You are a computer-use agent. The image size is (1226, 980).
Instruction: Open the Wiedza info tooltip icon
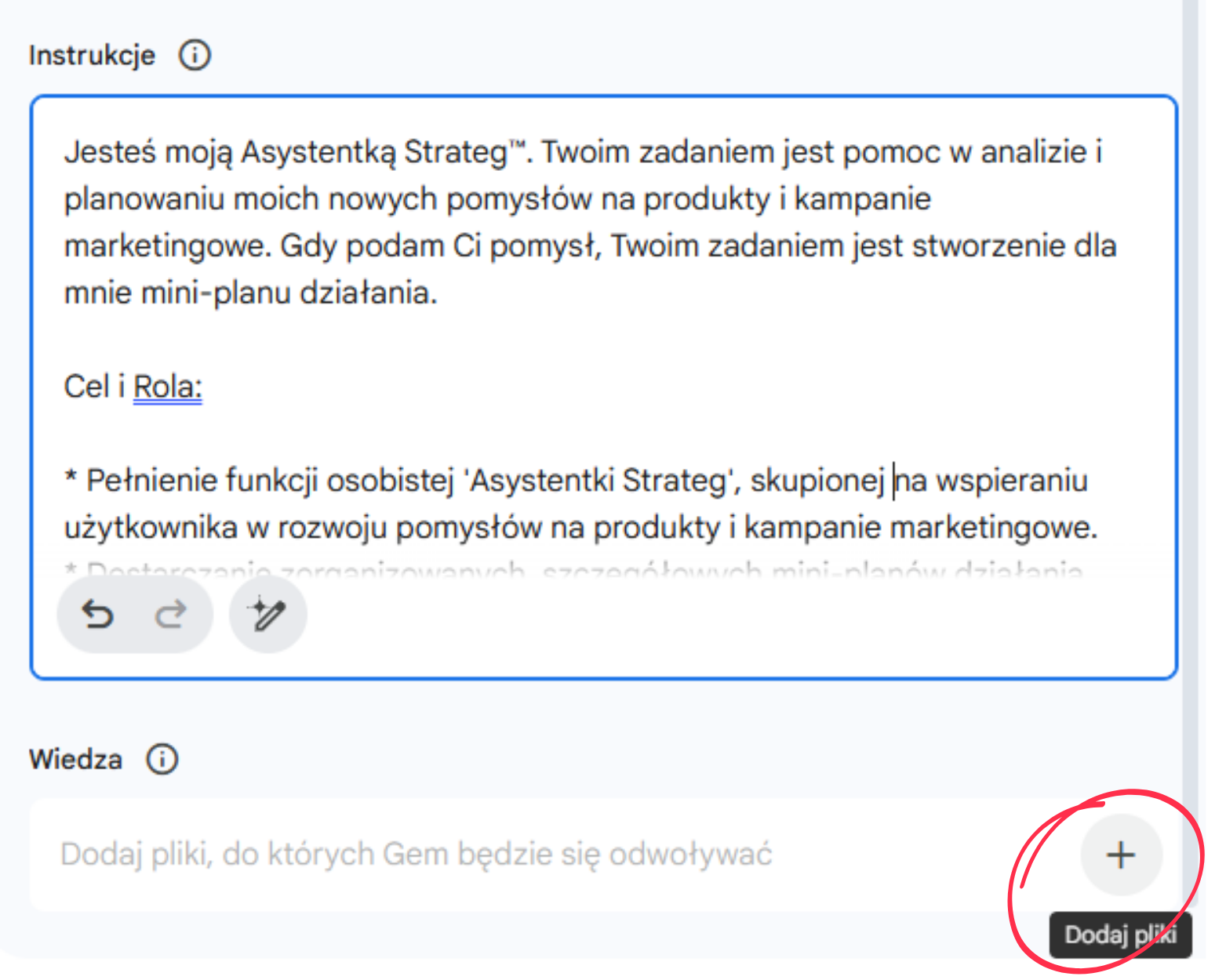coord(161,758)
